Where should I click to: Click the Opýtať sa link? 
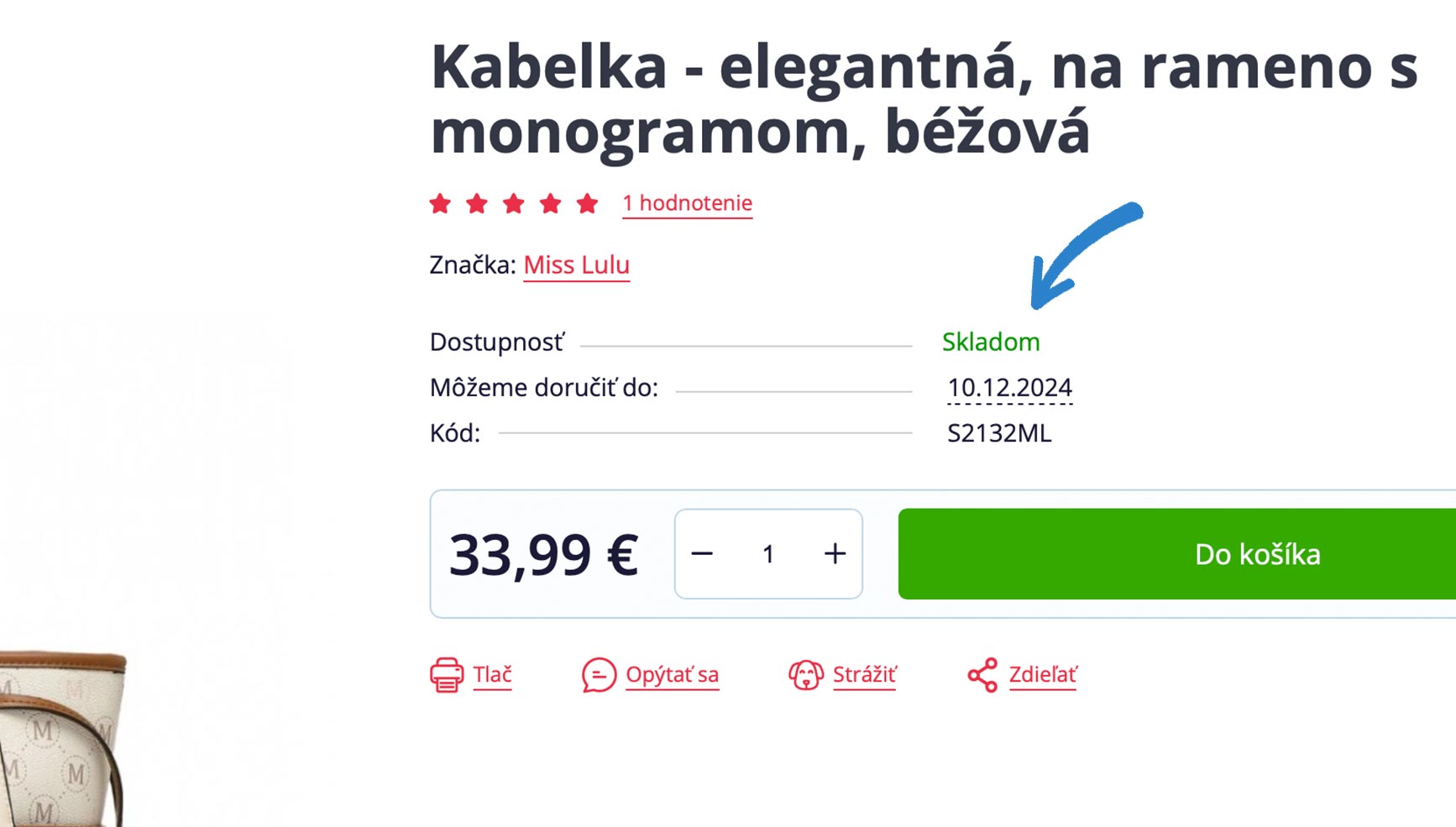(673, 675)
